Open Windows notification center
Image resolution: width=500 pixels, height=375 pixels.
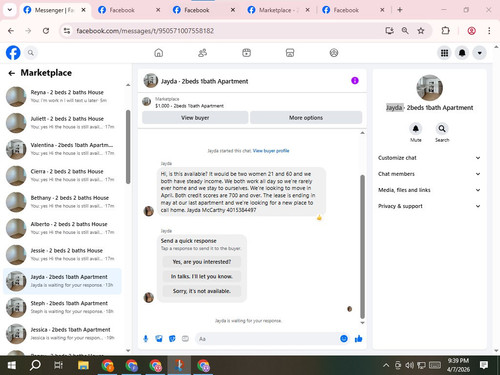click(x=484, y=365)
